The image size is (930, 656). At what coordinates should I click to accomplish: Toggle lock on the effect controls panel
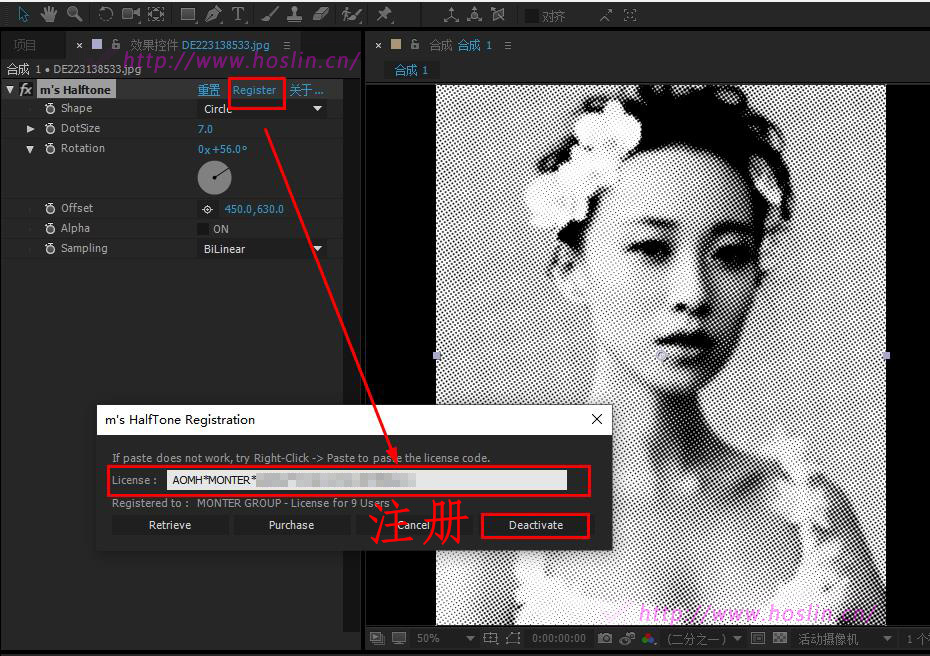point(116,44)
